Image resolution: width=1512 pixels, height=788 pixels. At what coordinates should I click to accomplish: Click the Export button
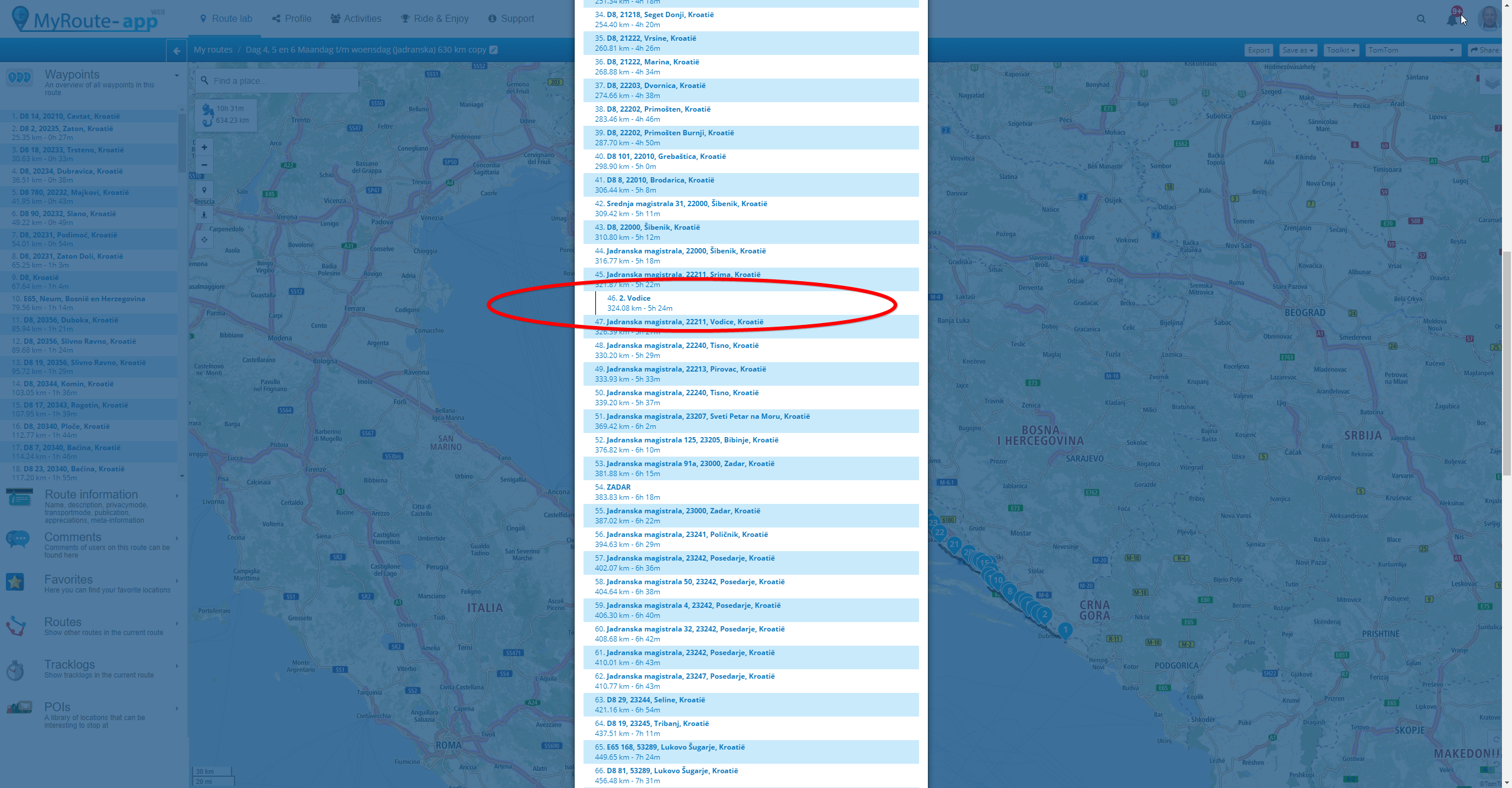1259,50
